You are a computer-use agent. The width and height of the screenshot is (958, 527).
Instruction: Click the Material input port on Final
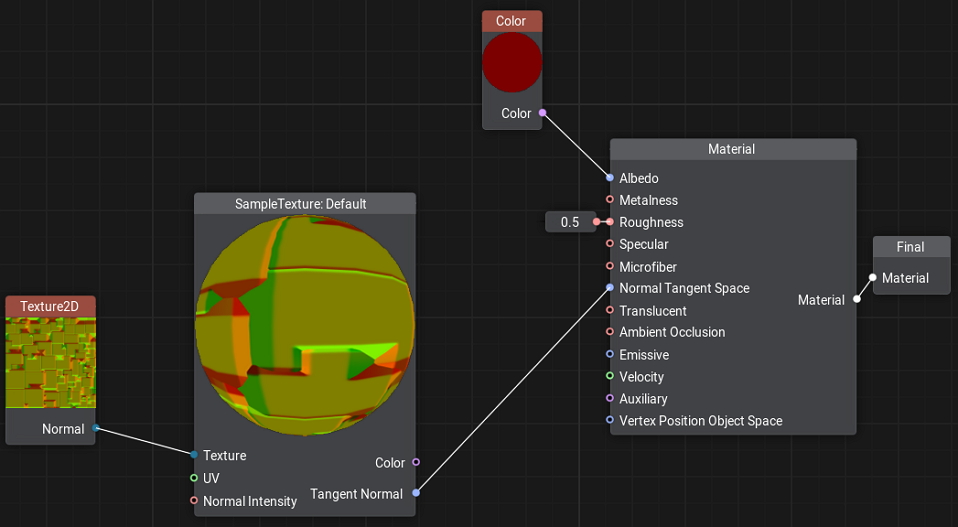click(x=873, y=278)
